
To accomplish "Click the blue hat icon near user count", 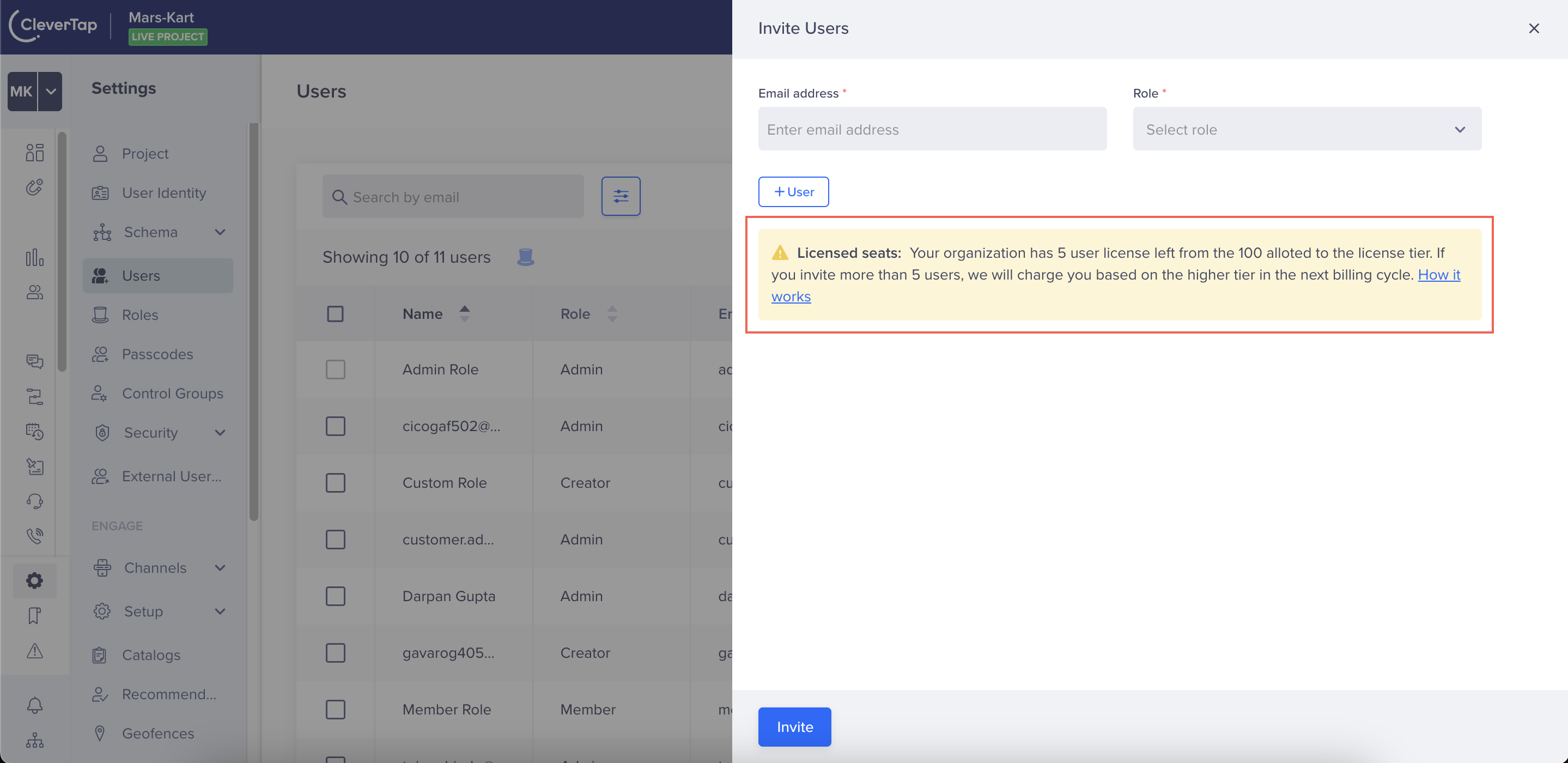I will pos(525,257).
